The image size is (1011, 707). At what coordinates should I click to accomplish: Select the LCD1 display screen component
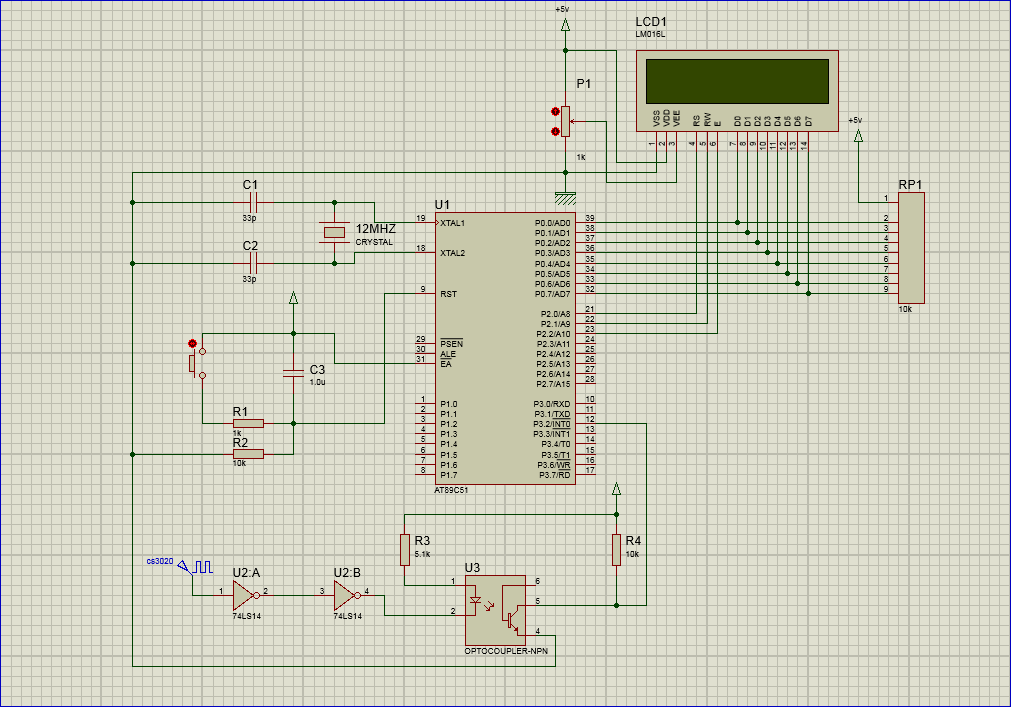(x=737, y=91)
